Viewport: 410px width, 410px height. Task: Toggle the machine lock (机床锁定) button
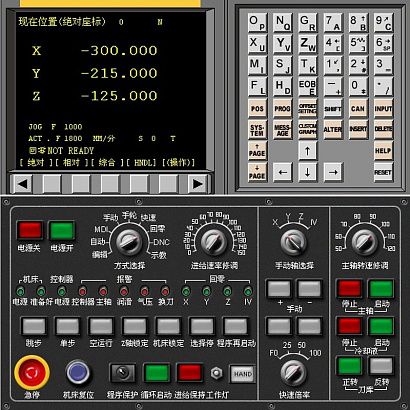(168, 326)
